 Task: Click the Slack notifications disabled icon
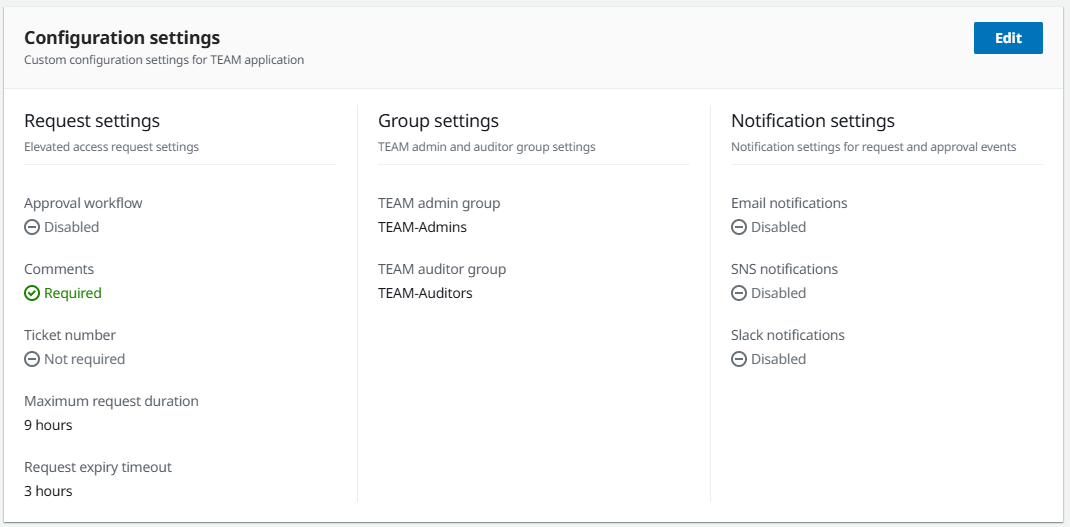(x=739, y=359)
